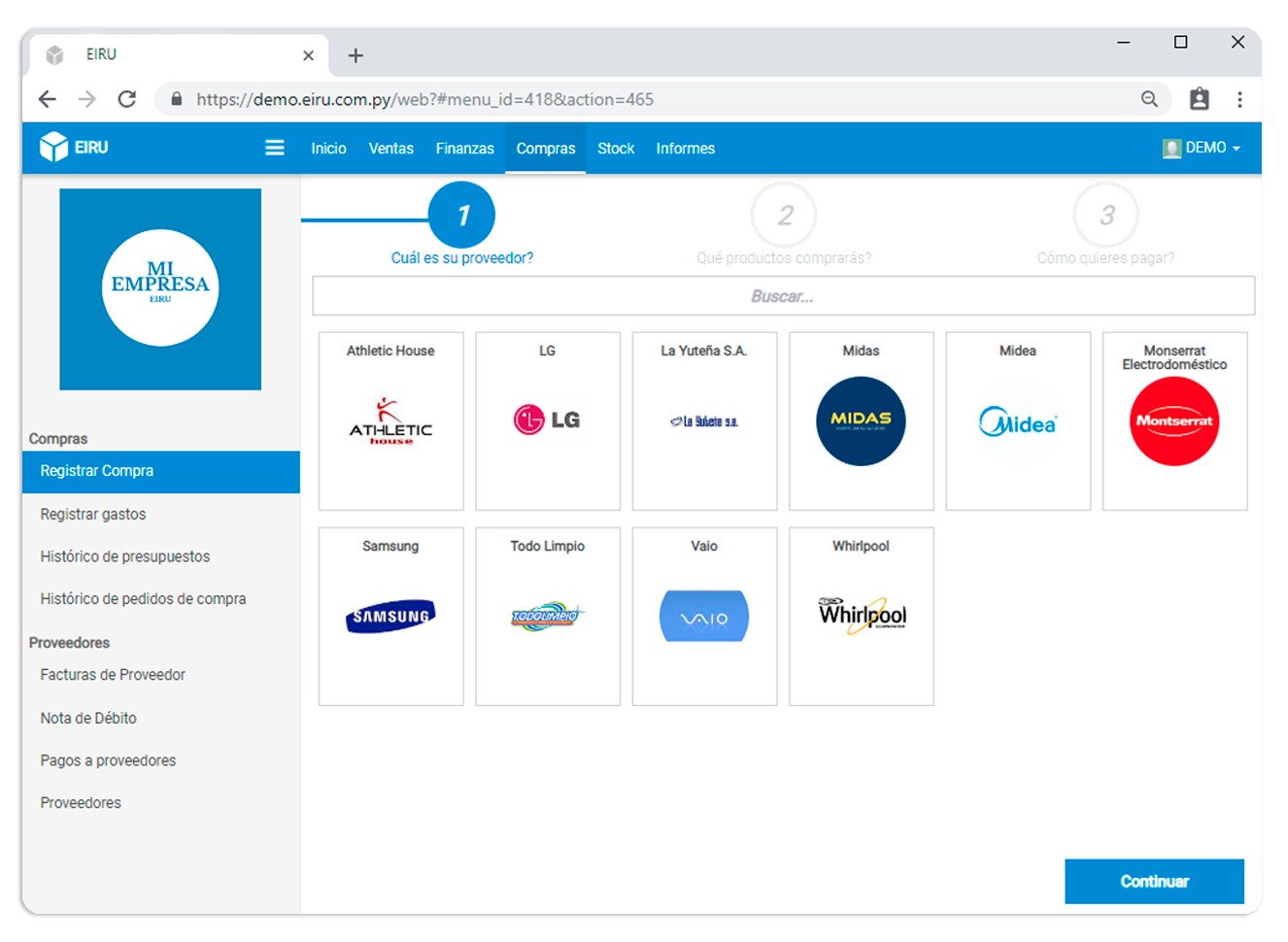Image resolution: width=1288 pixels, height=942 pixels.
Task: Focus the Buscar search field
Action: [x=783, y=296]
